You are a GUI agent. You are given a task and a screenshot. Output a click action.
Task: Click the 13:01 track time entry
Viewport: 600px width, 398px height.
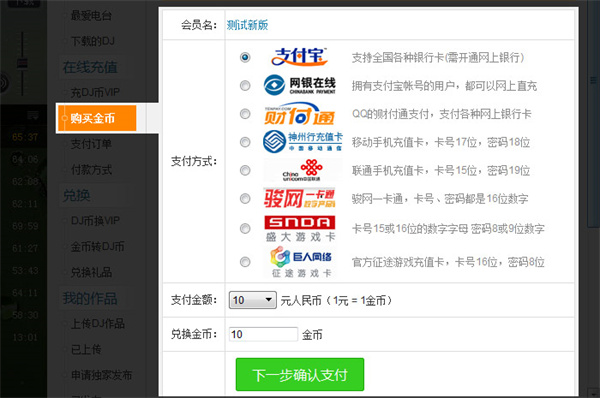(25, 338)
